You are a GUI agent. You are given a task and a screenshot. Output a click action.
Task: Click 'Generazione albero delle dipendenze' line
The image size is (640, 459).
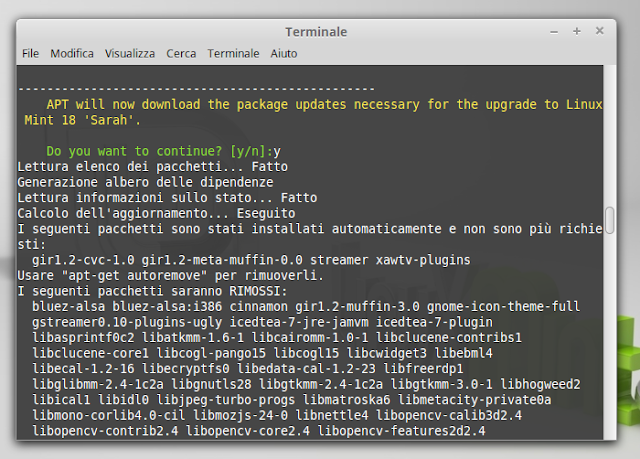tap(145, 182)
